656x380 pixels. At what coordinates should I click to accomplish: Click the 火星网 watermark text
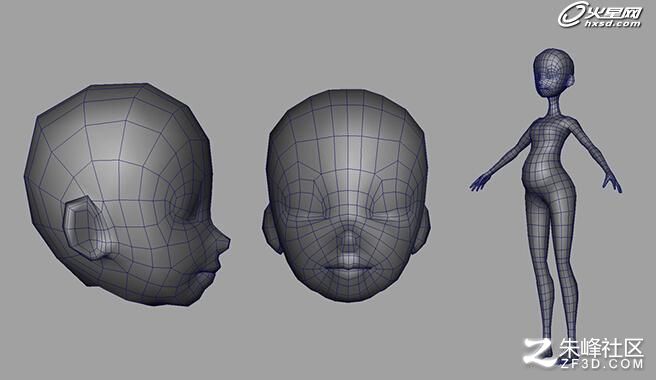point(614,13)
